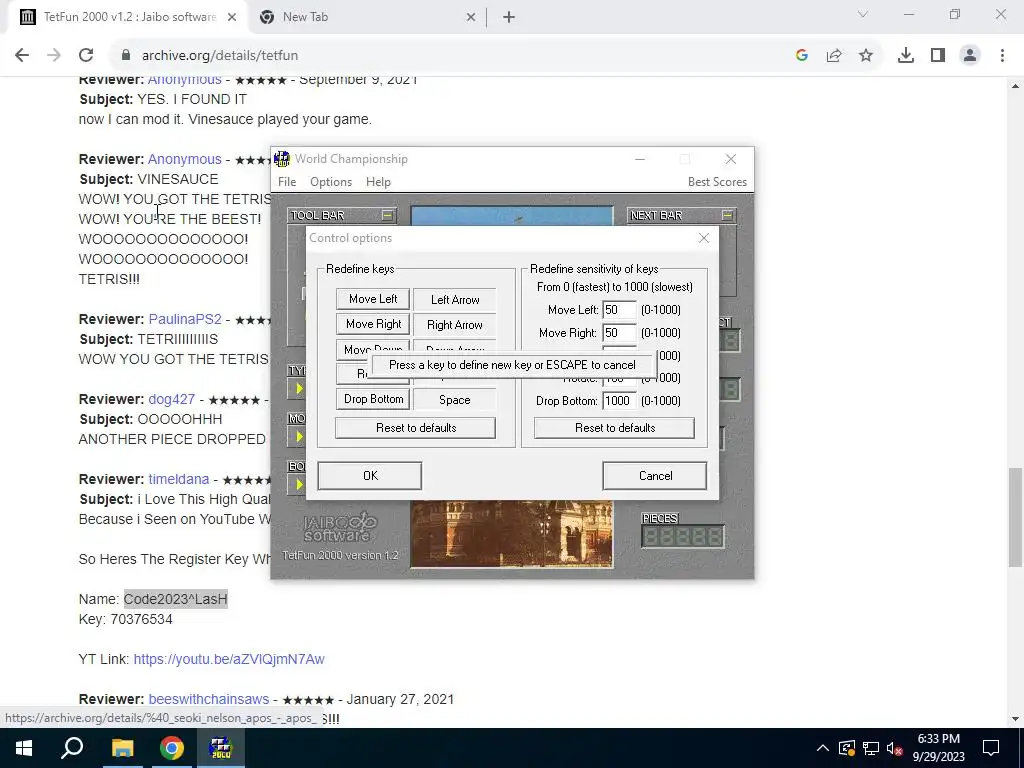Open File Explorer from taskbar
Viewport: 1024px width, 768px height.
click(122, 748)
